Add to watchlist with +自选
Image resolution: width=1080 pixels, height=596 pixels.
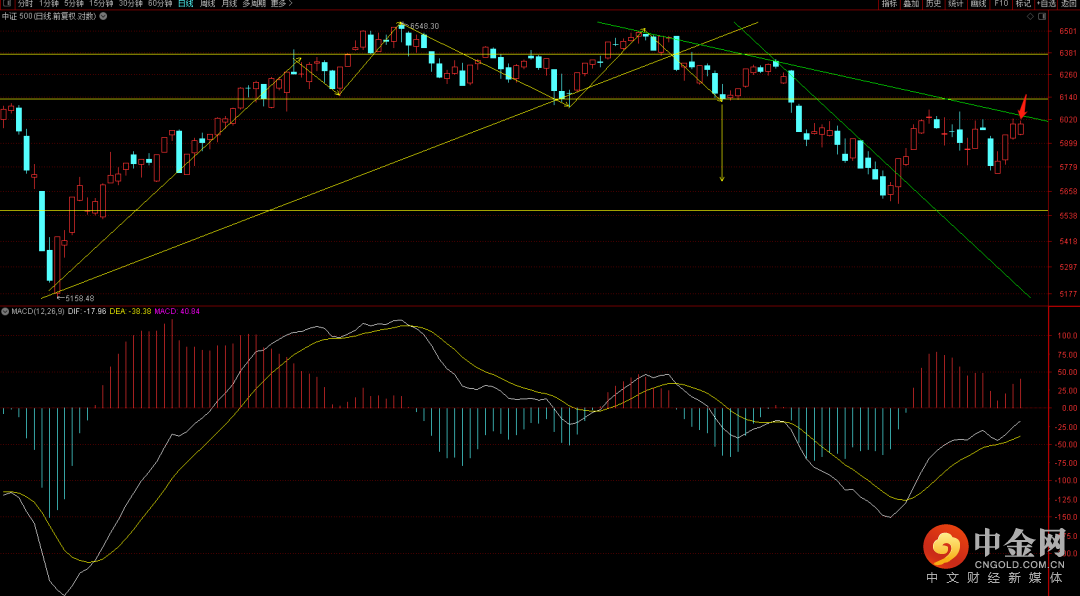pyautogui.click(x=1046, y=3)
